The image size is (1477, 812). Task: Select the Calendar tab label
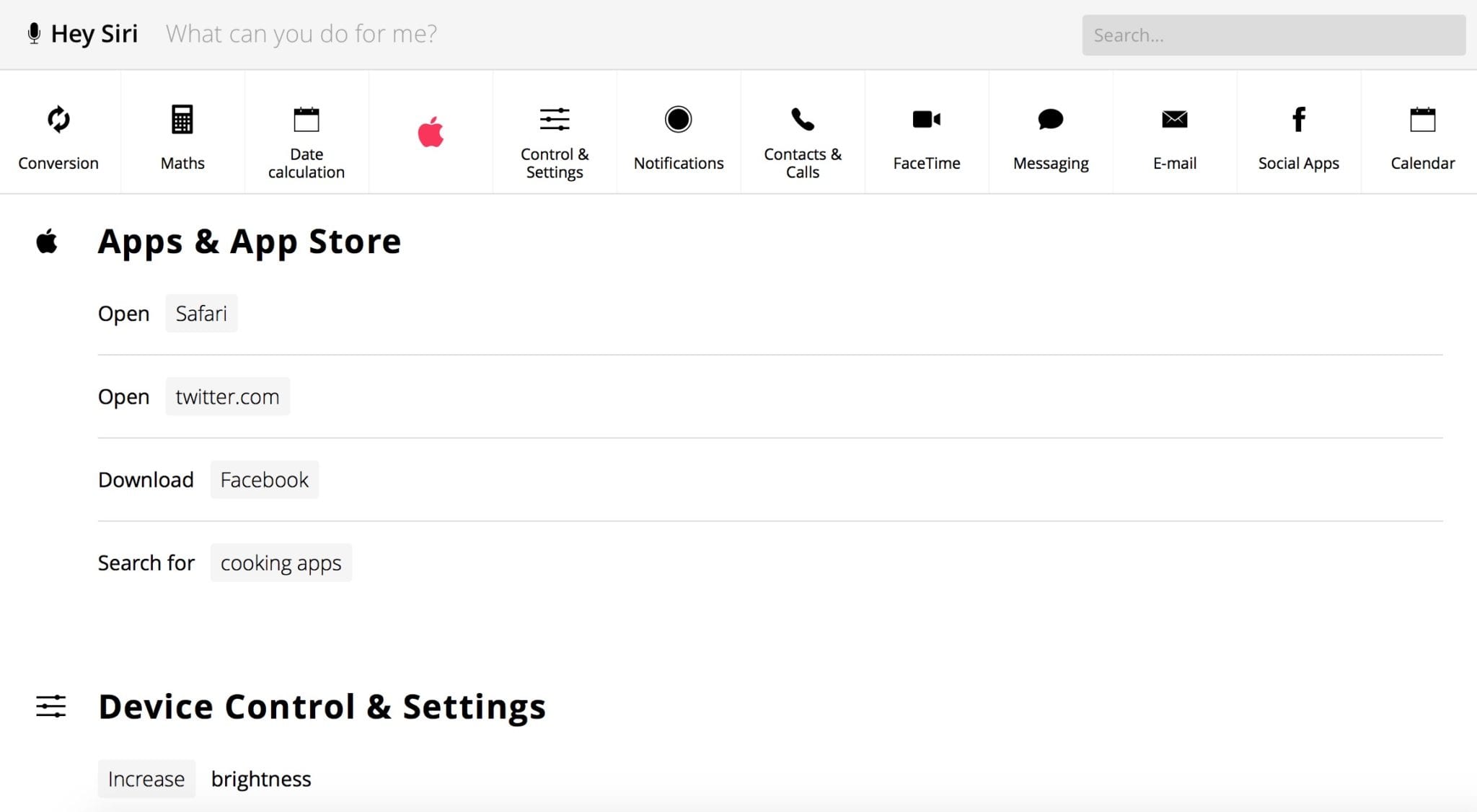coord(1423,163)
